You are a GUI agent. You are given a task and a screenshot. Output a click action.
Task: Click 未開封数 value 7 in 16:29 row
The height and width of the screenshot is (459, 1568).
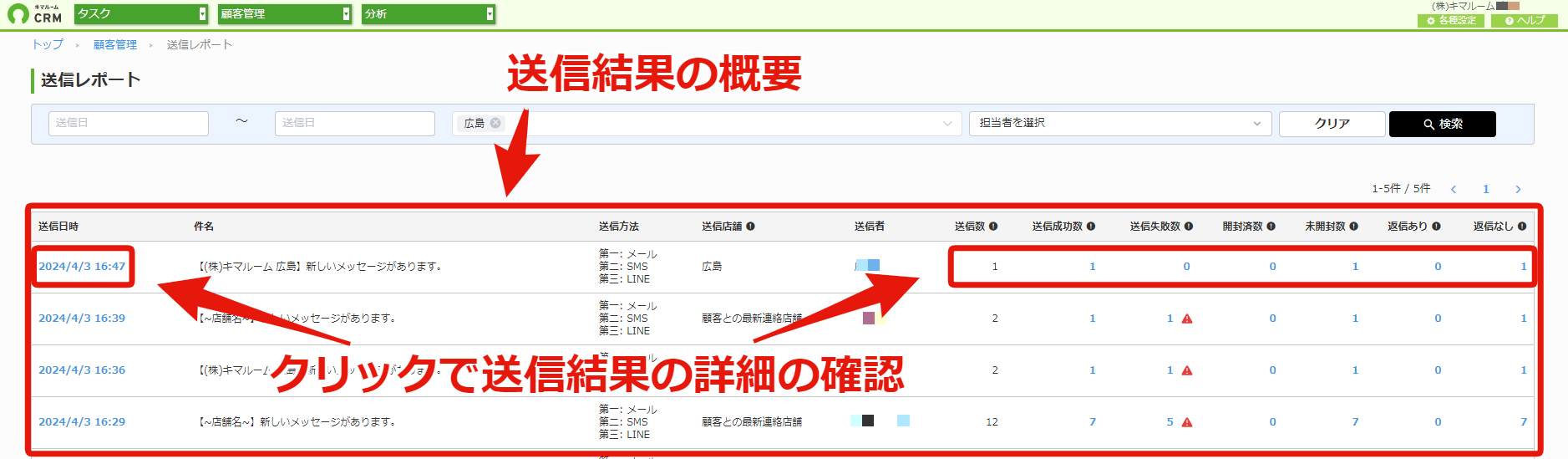[x=1355, y=422]
